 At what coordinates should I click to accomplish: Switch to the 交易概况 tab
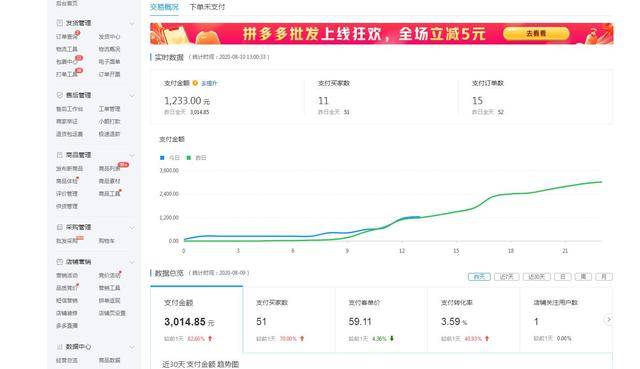(164, 7)
